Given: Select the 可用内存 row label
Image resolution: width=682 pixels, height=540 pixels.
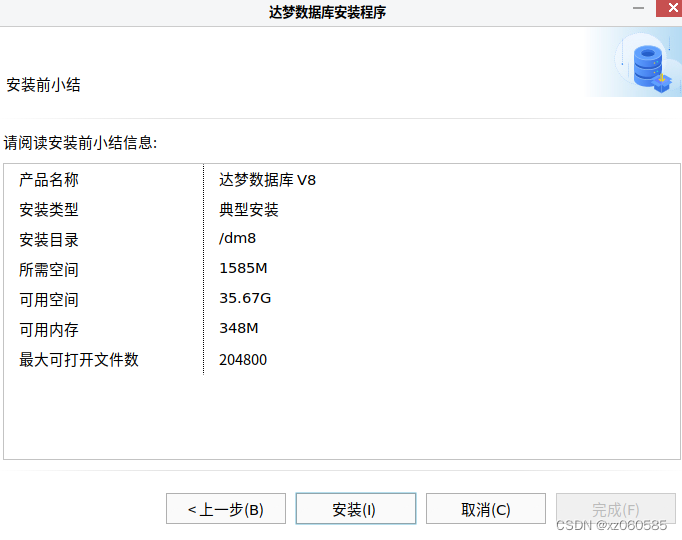Looking at the screenshot, I should pyautogui.click(x=49, y=330).
